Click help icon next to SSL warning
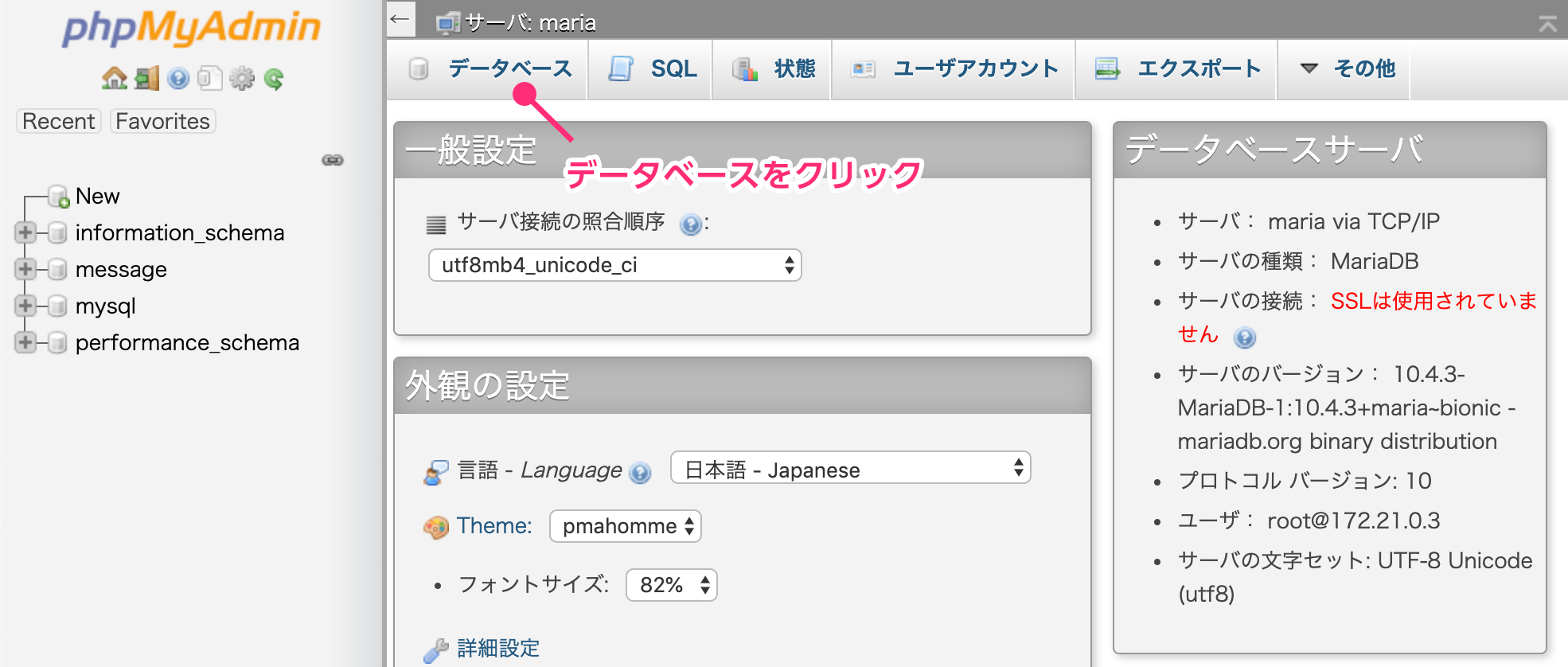Screen dimensions: 1568x667 point(1244,337)
